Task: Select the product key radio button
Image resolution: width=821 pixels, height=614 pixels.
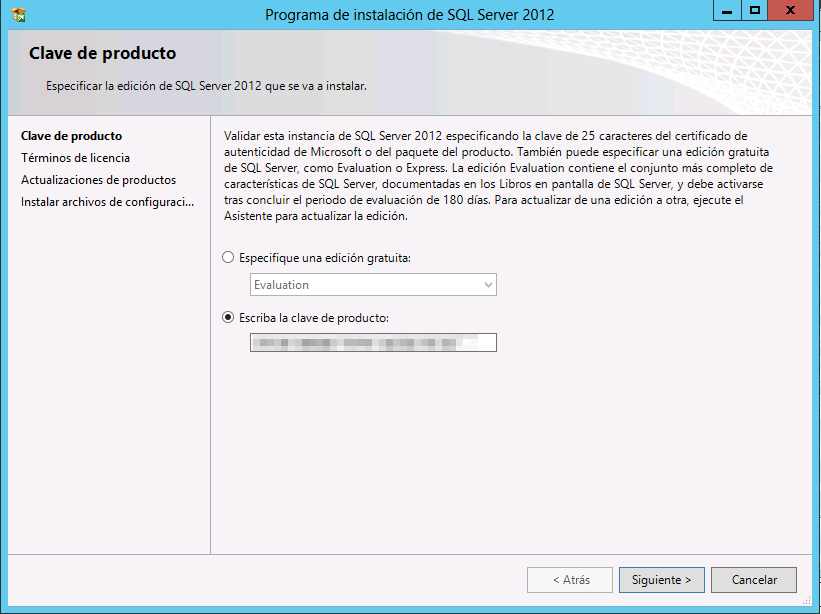Action: point(228,317)
